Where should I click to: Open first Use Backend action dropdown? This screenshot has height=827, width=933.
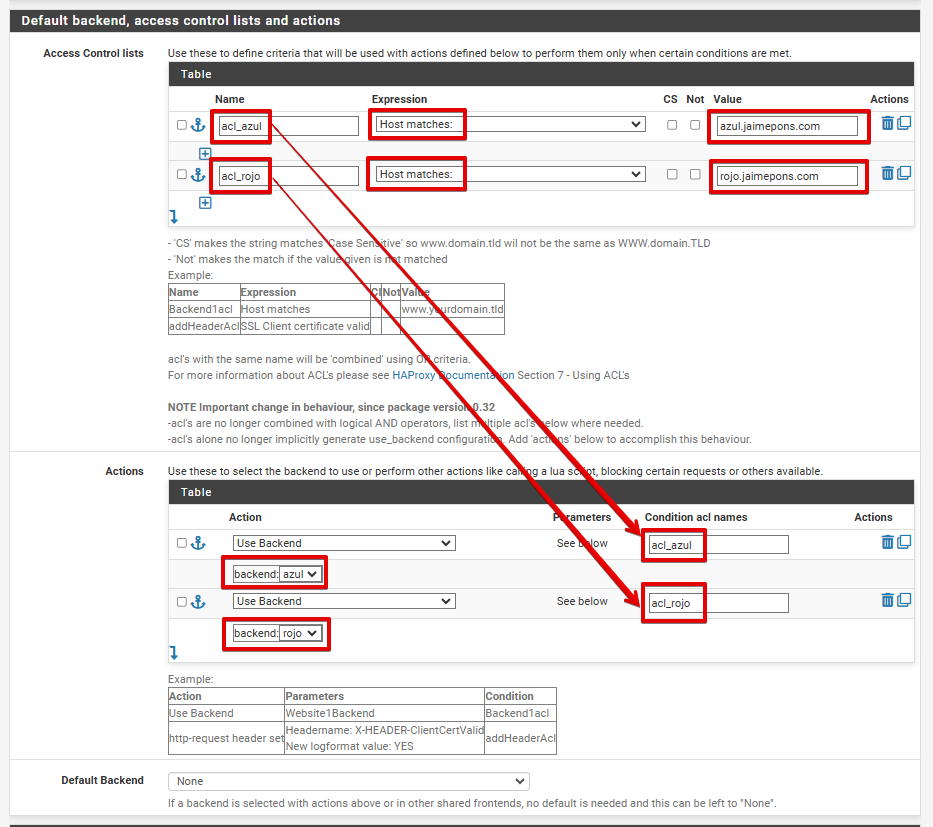click(344, 543)
